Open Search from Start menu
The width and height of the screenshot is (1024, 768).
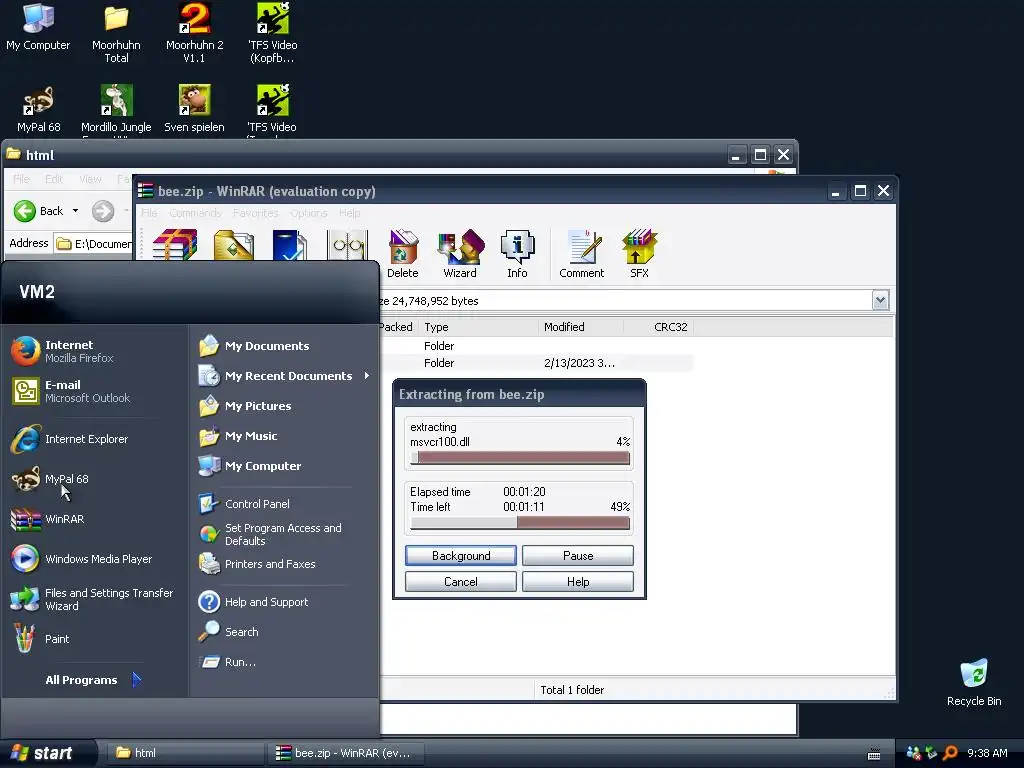[x=229, y=632]
